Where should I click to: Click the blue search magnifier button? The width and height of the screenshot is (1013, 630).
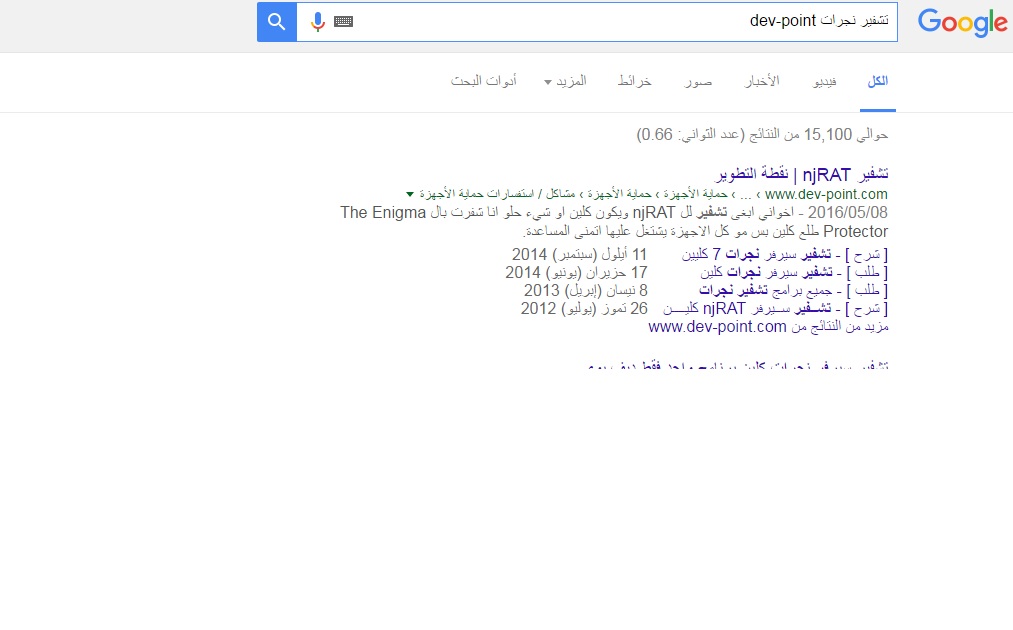pyautogui.click(x=277, y=22)
